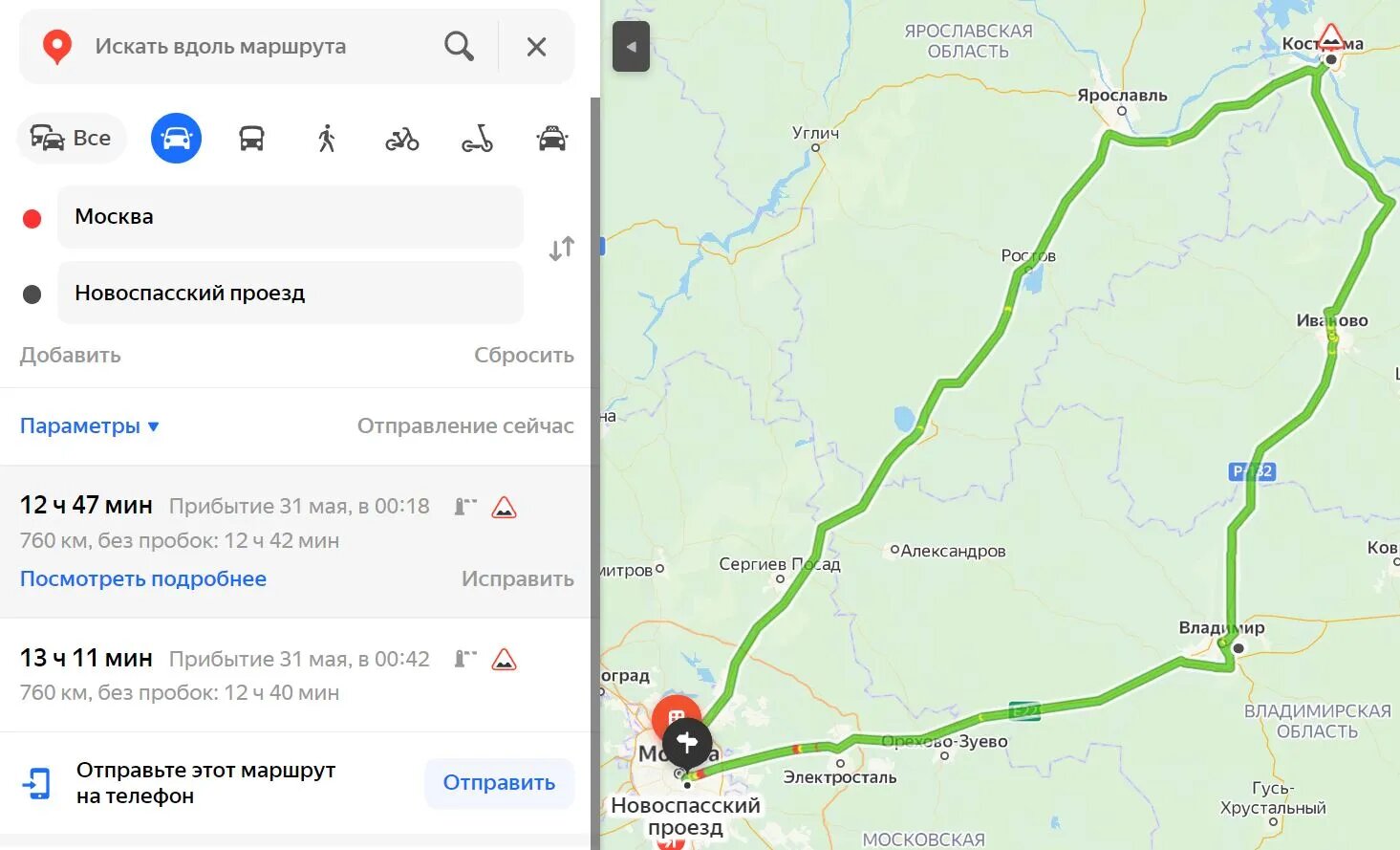This screenshot has height=850, width=1400.
Task: Show all transport types with Все
Action: coord(71,139)
